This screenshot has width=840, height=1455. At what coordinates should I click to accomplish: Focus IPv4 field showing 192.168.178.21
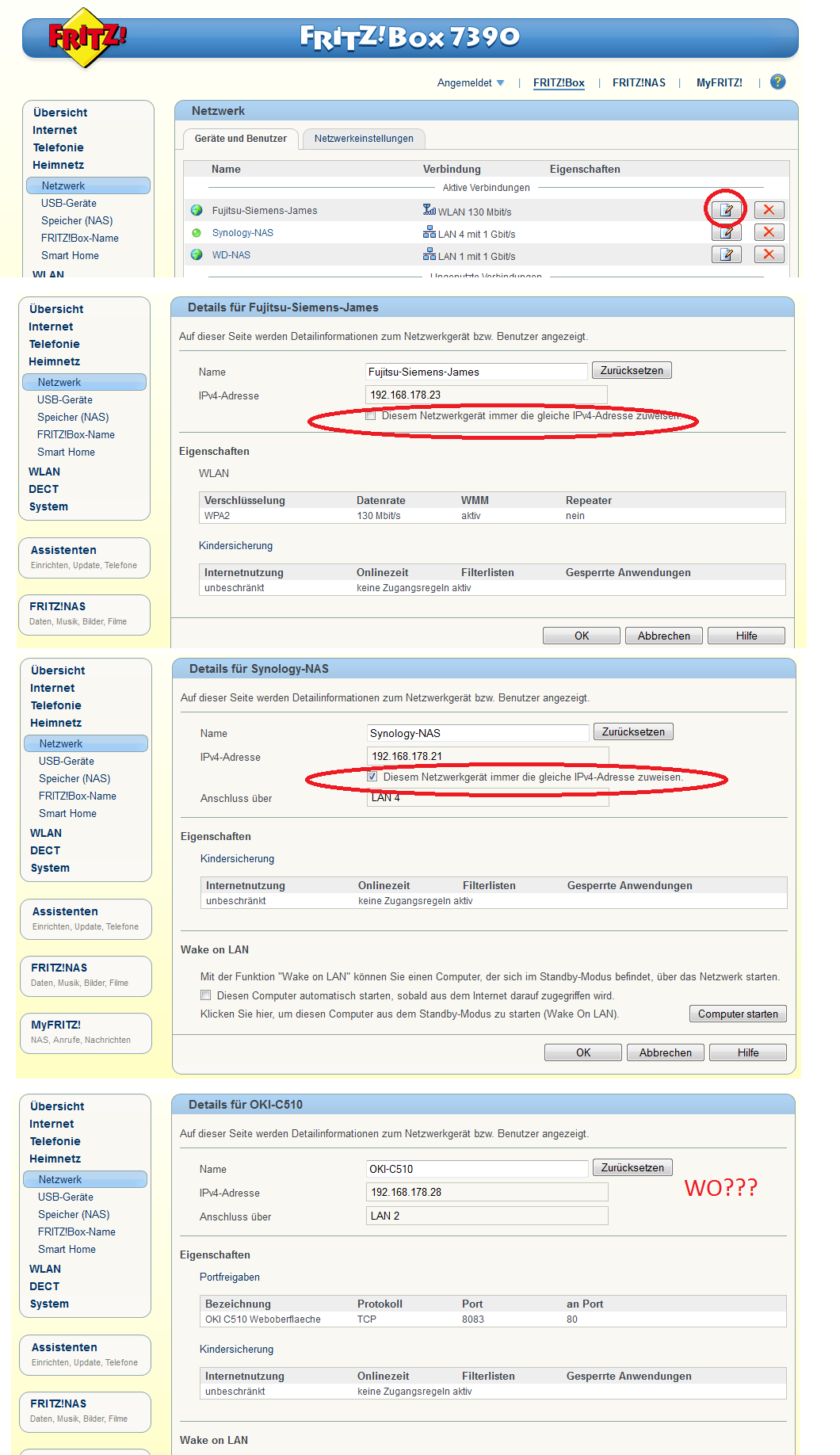tap(488, 756)
